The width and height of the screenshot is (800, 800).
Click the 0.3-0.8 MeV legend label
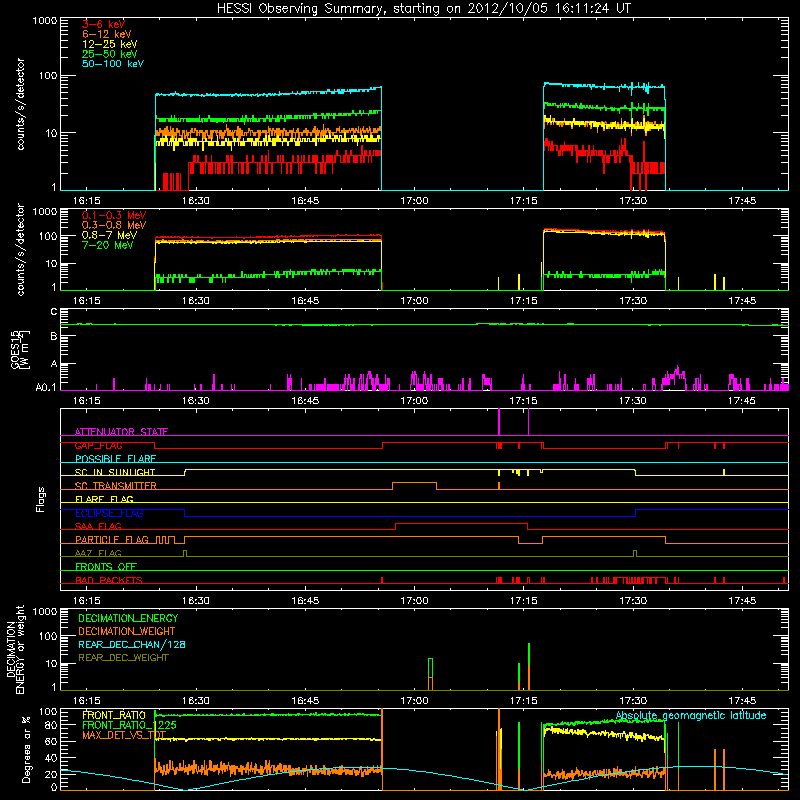coord(114,225)
